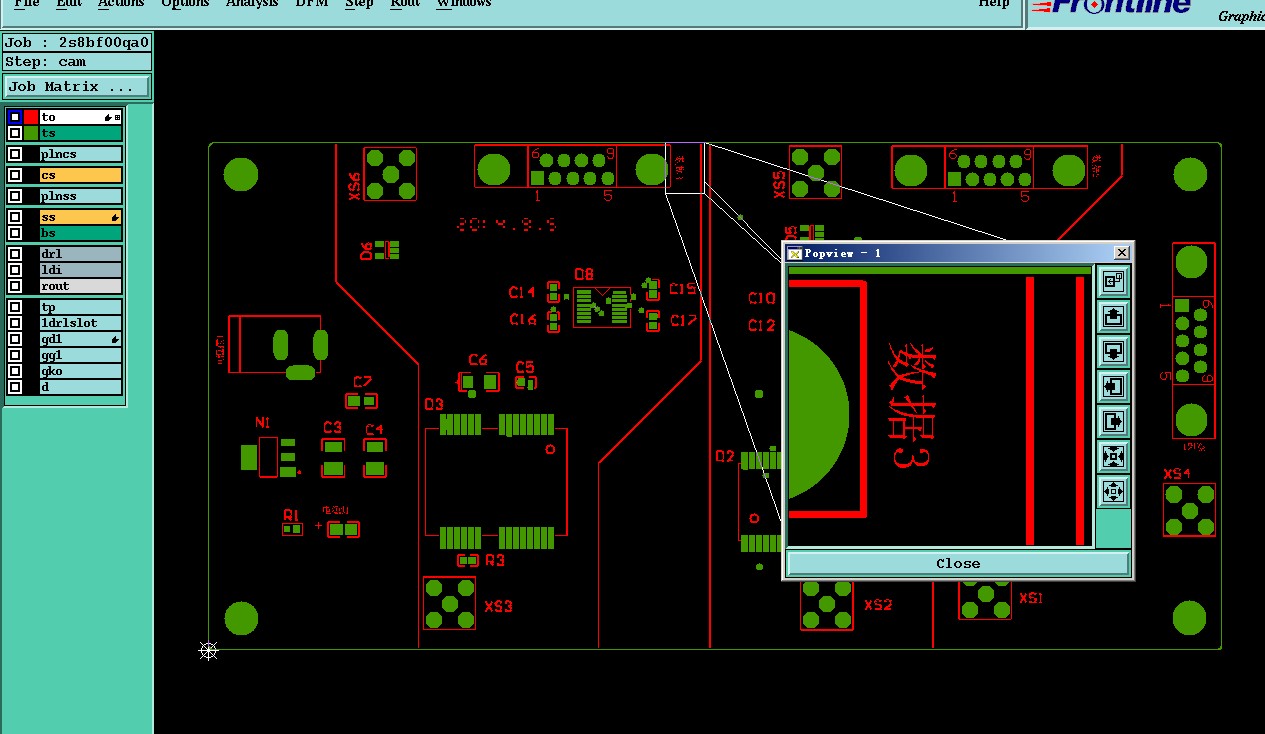Click the C3 component label

click(332, 427)
